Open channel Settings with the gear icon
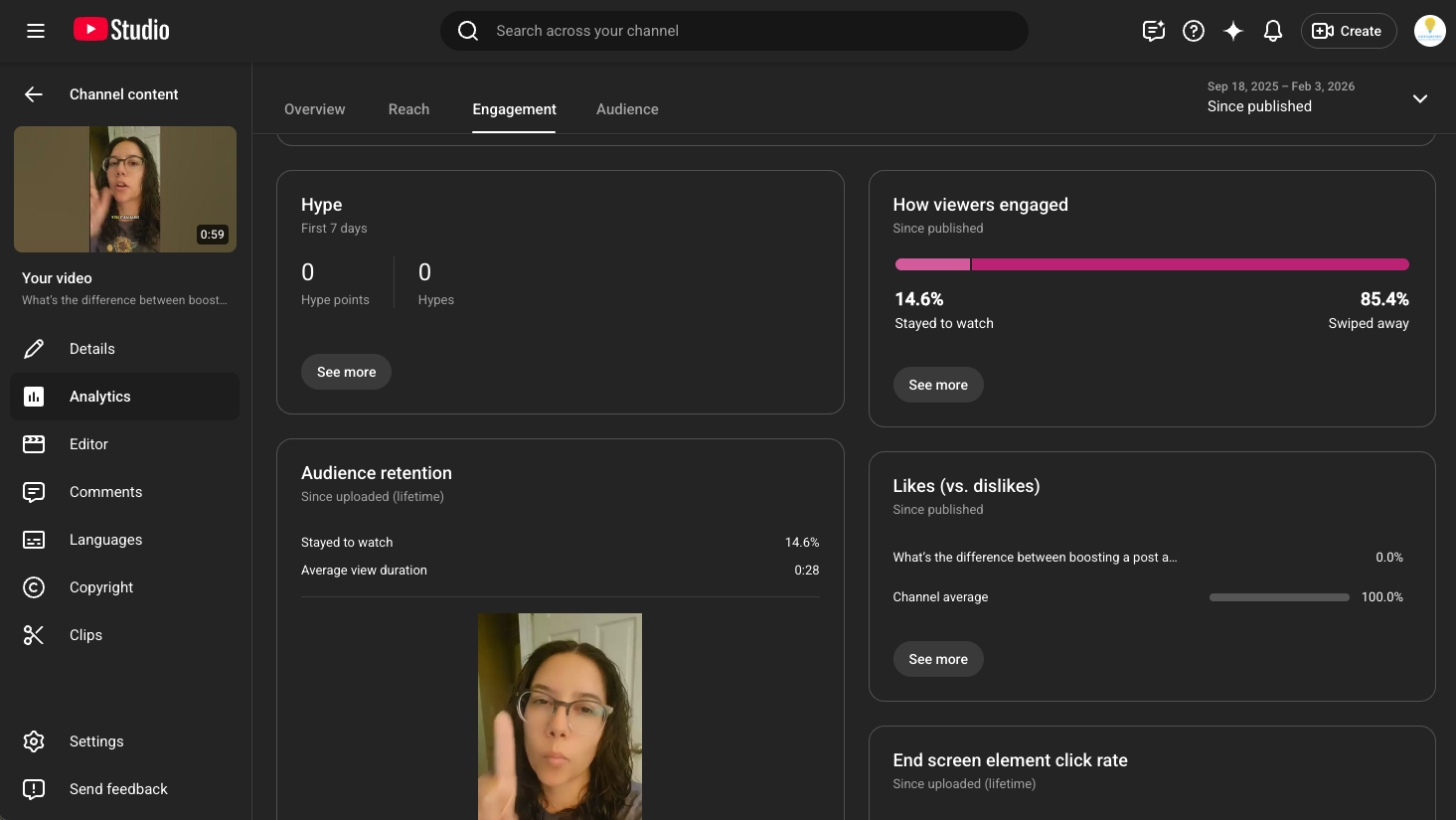This screenshot has width=1456, height=820. coord(34,741)
